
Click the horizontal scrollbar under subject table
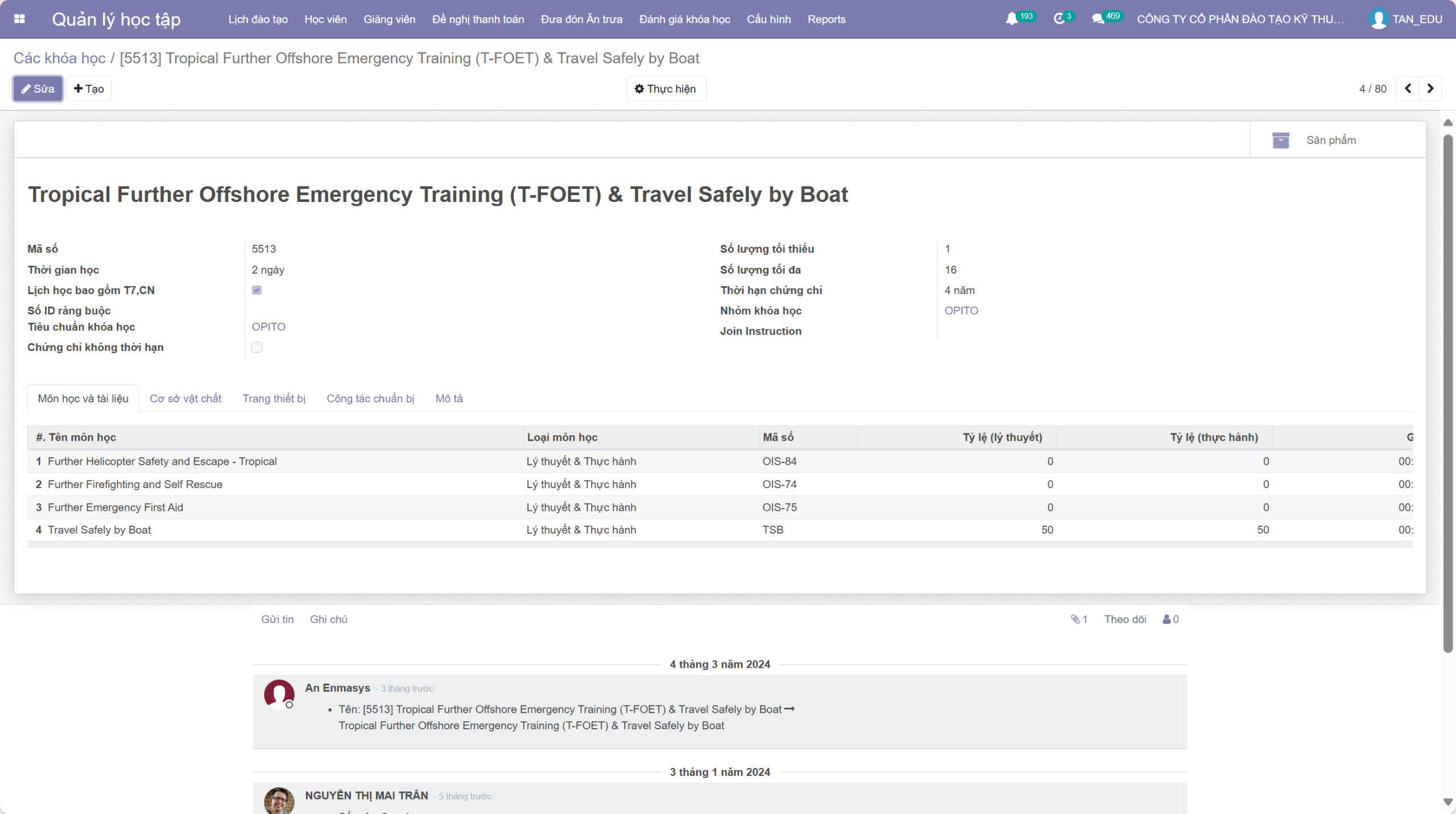719,545
